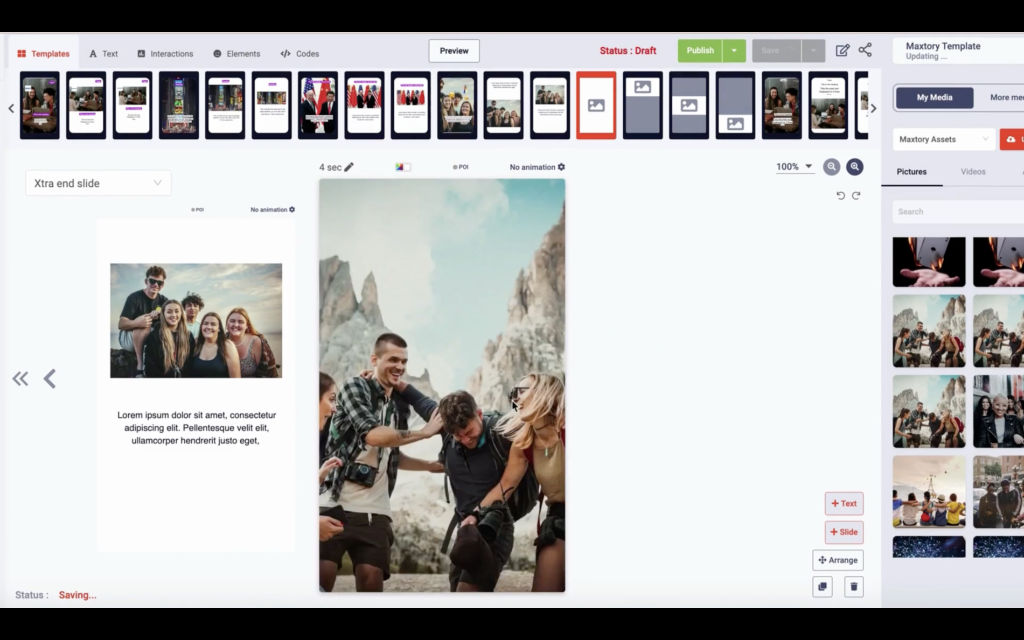Toggle POI on the previous slide preview
Screen dimensions: 1024x640
coord(197,210)
